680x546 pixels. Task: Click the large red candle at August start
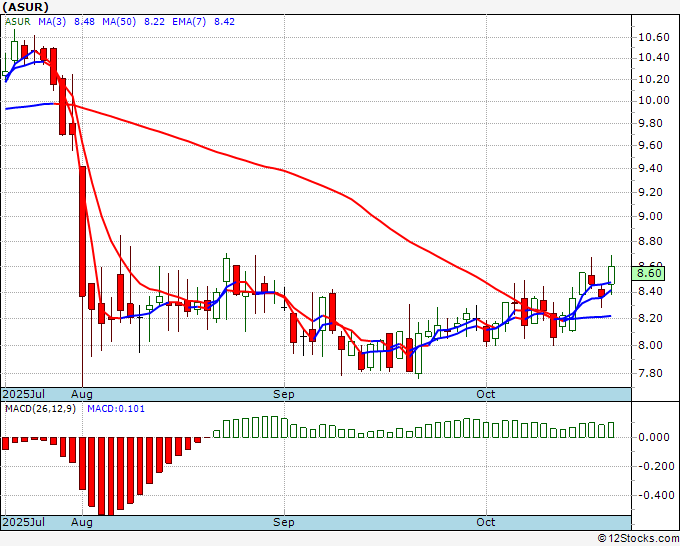click(82, 232)
